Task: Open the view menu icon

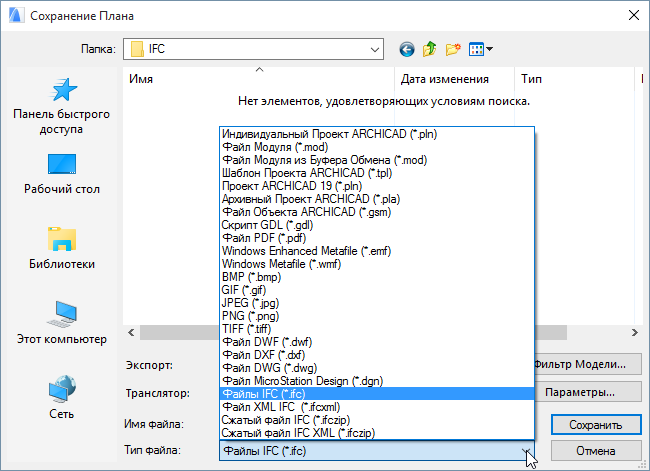Action: [480, 49]
